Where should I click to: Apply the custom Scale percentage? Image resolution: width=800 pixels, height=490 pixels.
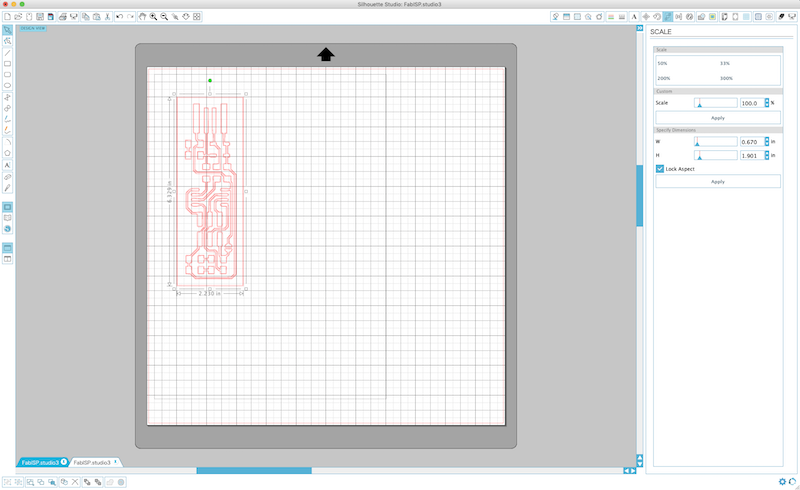click(718, 118)
